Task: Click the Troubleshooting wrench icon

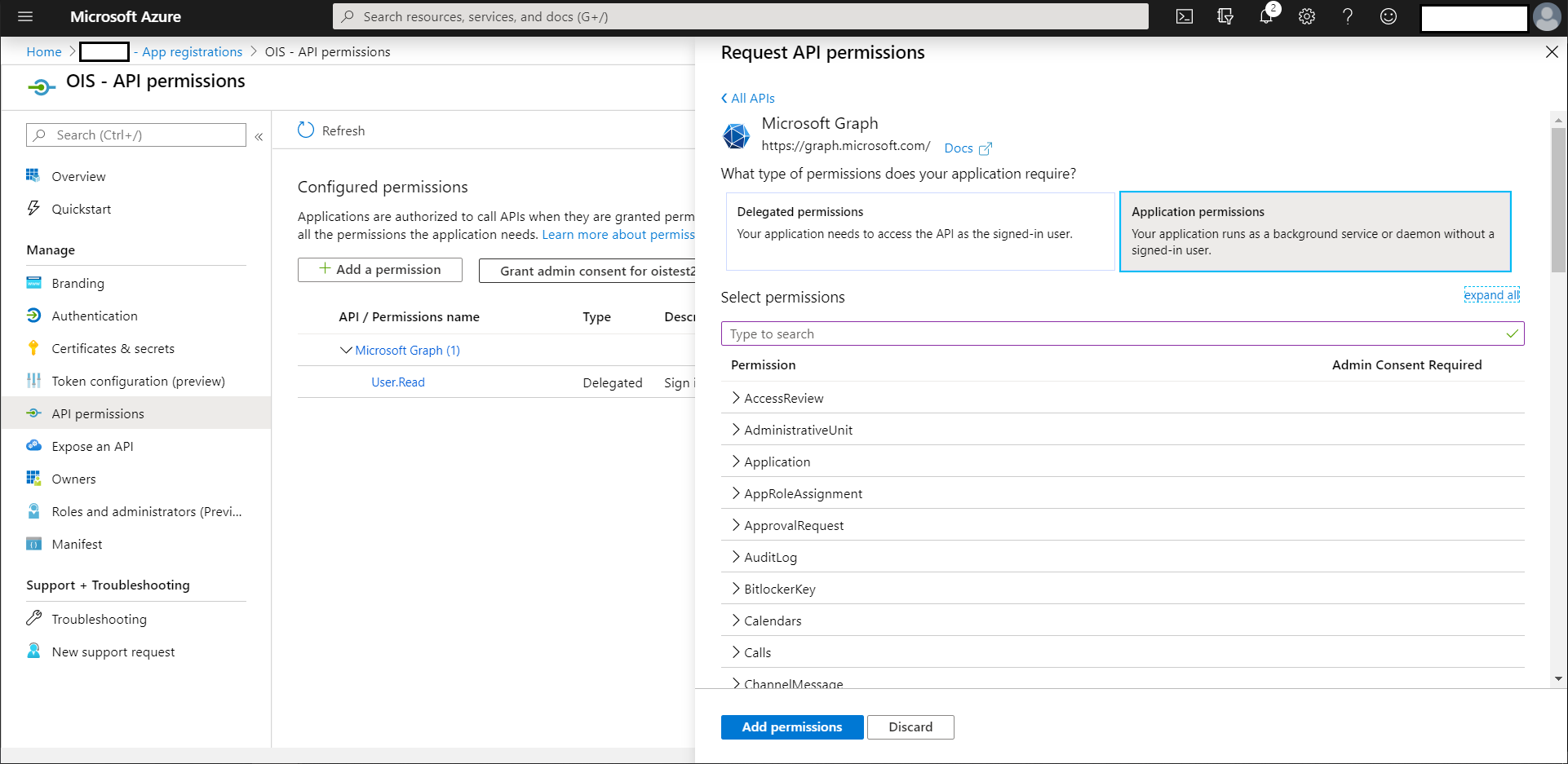Action: (x=33, y=618)
